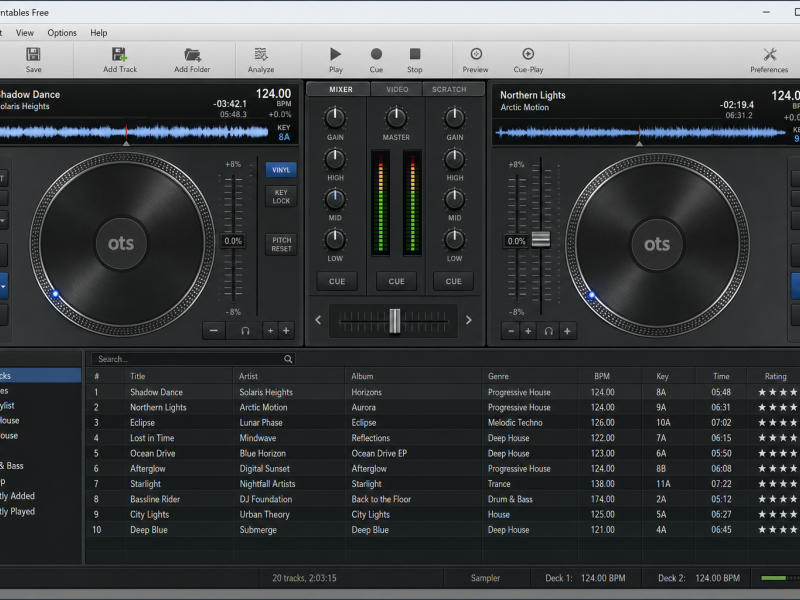Toggle the CUE button below master meters
Screen dimensions: 800x600
396,281
